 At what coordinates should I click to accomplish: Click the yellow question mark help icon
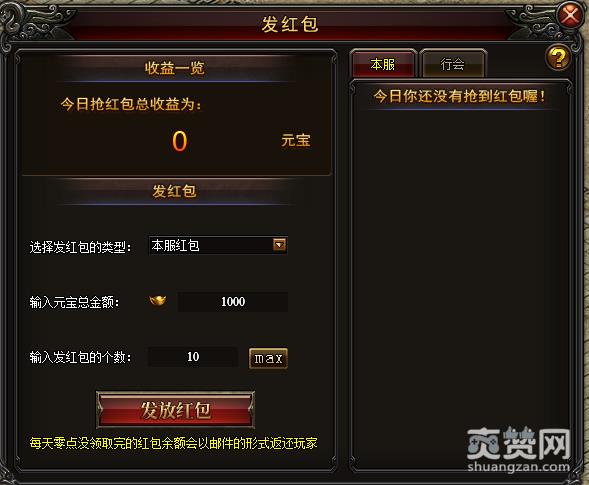557,57
